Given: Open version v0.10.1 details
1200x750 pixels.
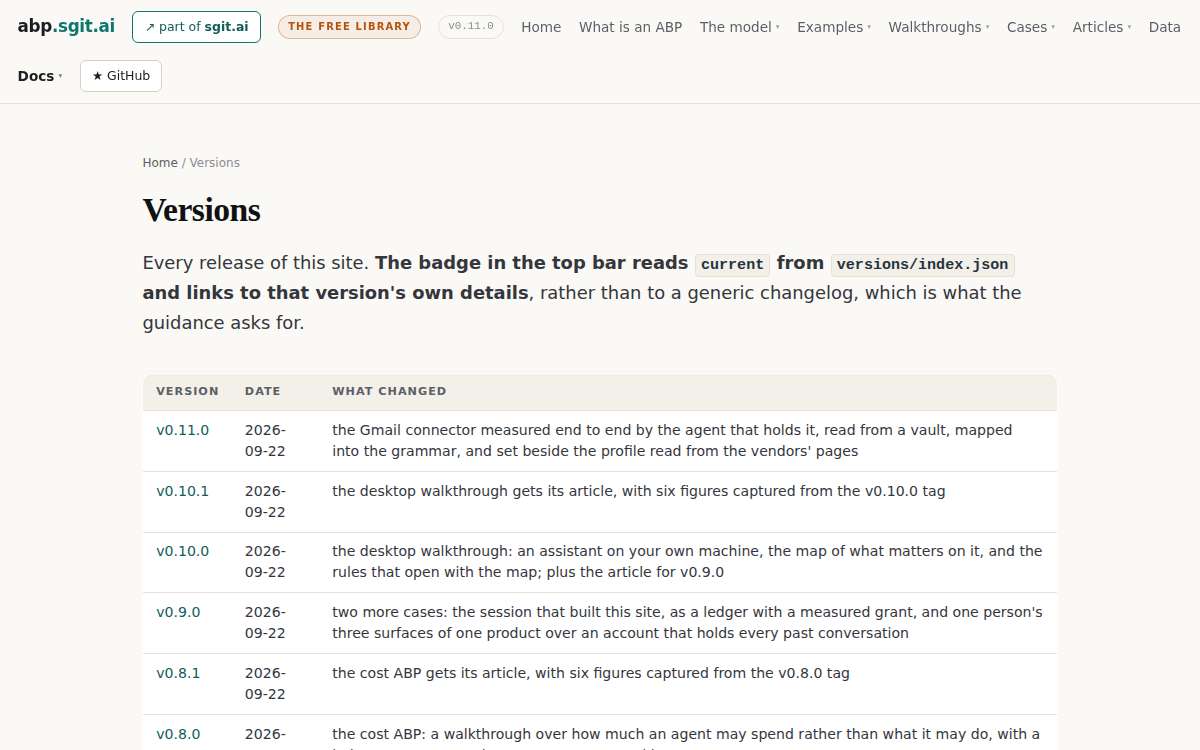Looking at the screenshot, I should coord(183,491).
